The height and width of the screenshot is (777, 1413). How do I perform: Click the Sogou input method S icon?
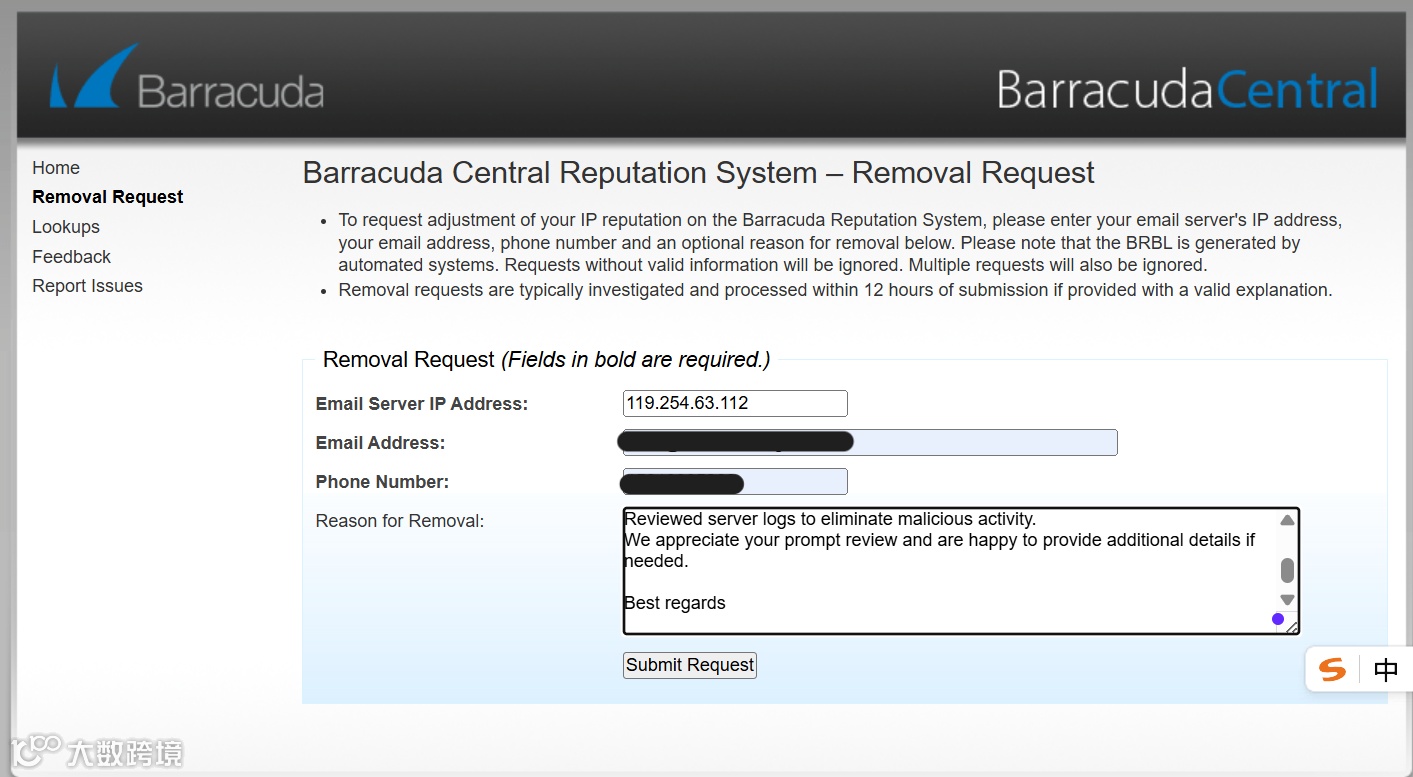coord(1333,669)
